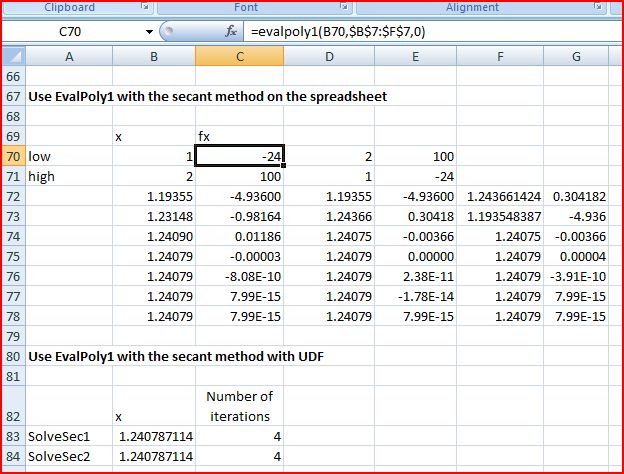Click cell G76 showing -3.91E-10
Screen dimensions: 624x474
(576, 276)
